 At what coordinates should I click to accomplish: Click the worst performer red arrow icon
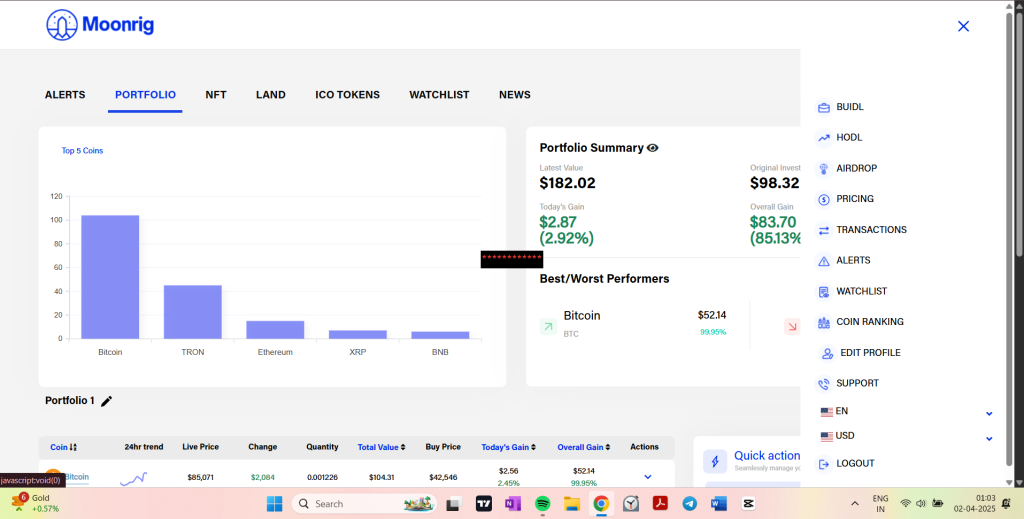tap(792, 326)
